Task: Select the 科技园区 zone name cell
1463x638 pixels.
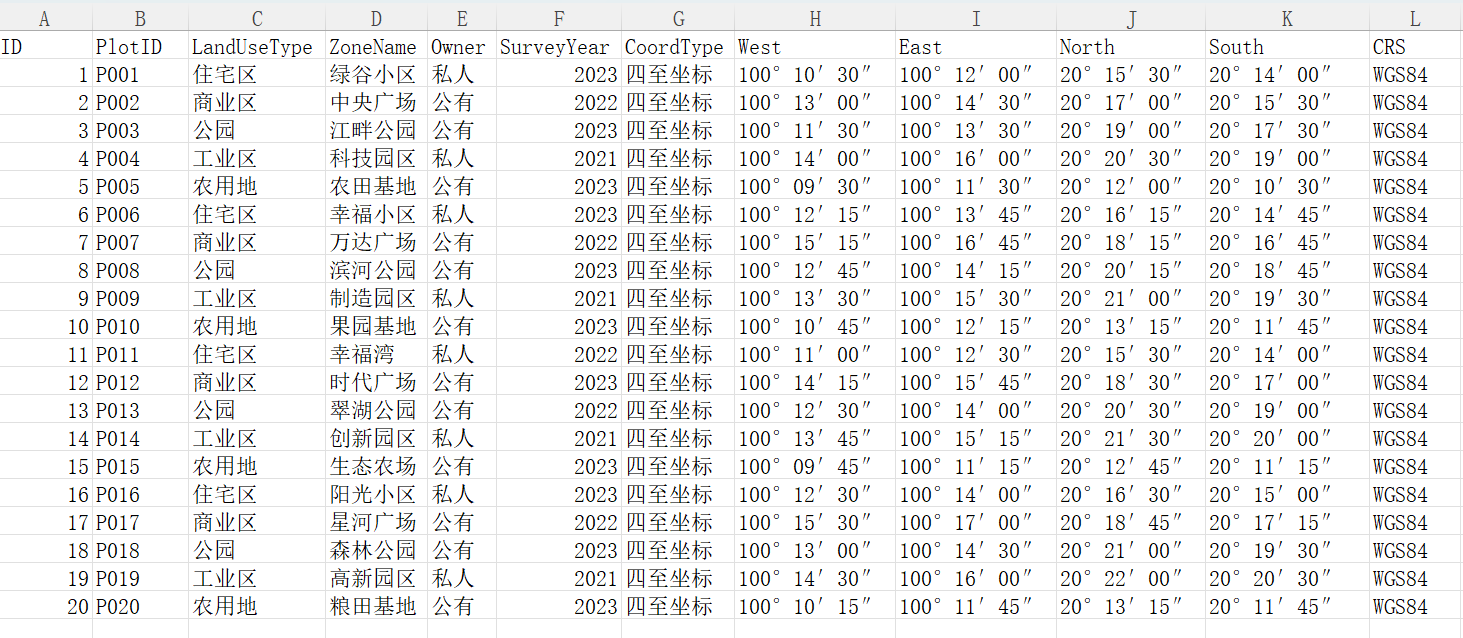Action: click(376, 158)
